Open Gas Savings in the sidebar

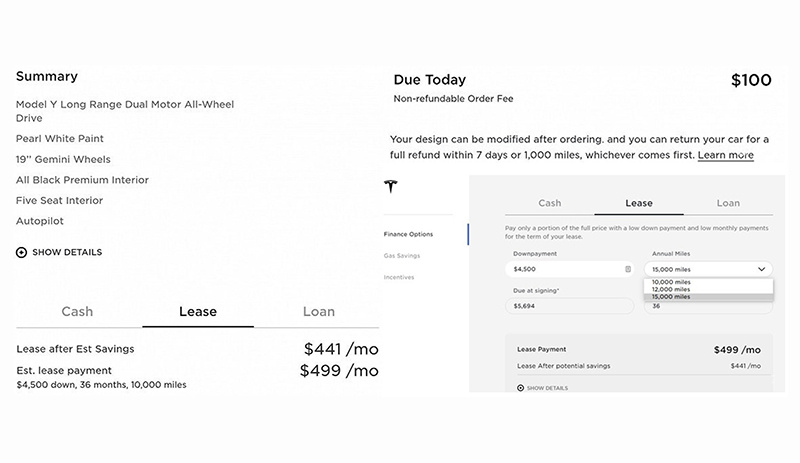(402, 256)
